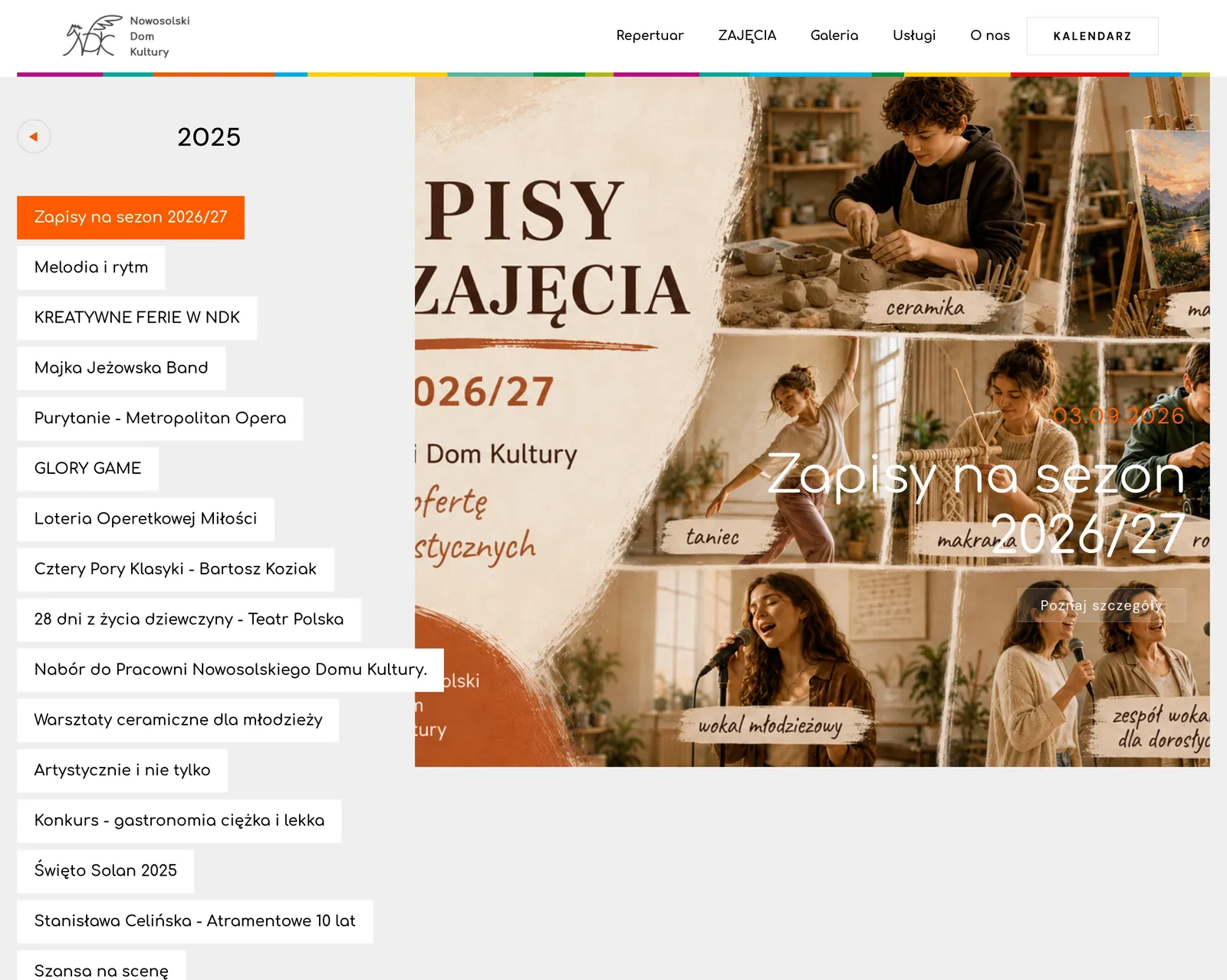
Task: Open Święto Solan 2025 entry
Action: click(x=106, y=870)
